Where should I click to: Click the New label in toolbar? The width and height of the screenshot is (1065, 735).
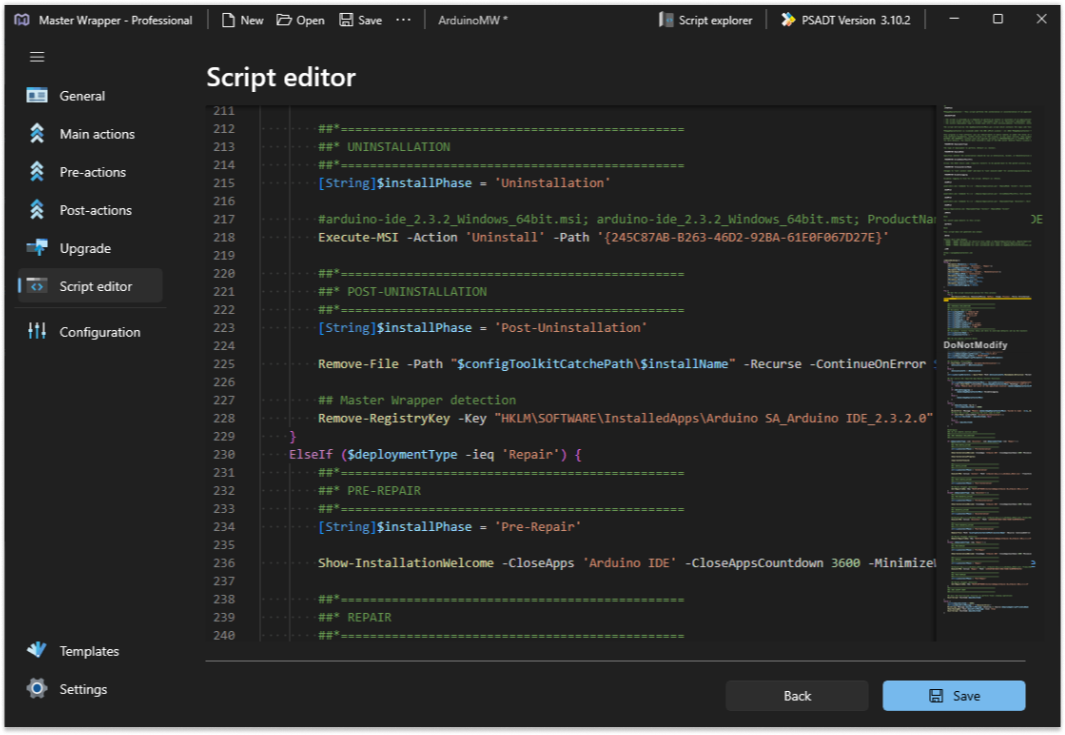[x=252, y=20]
